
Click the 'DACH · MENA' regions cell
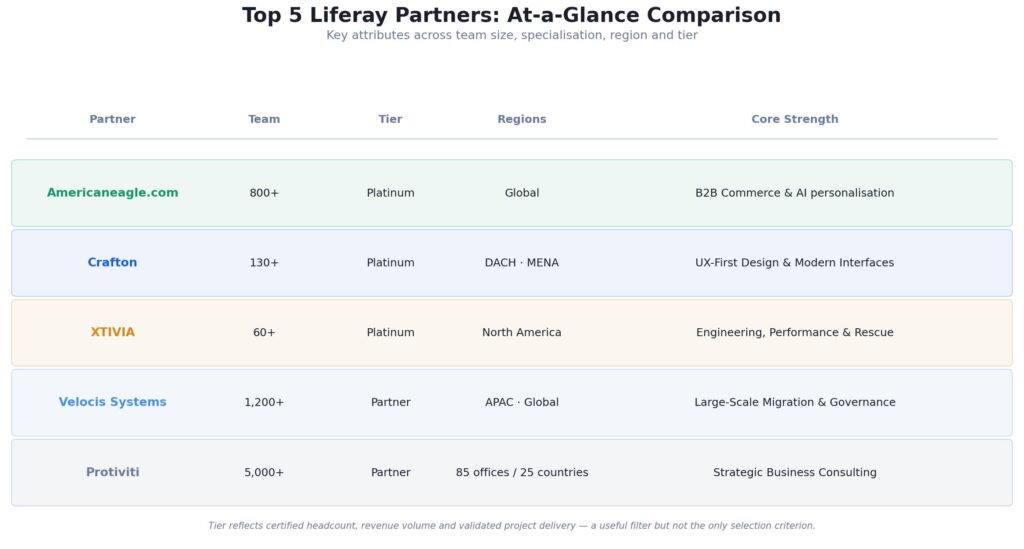click(x=522, y=262)
